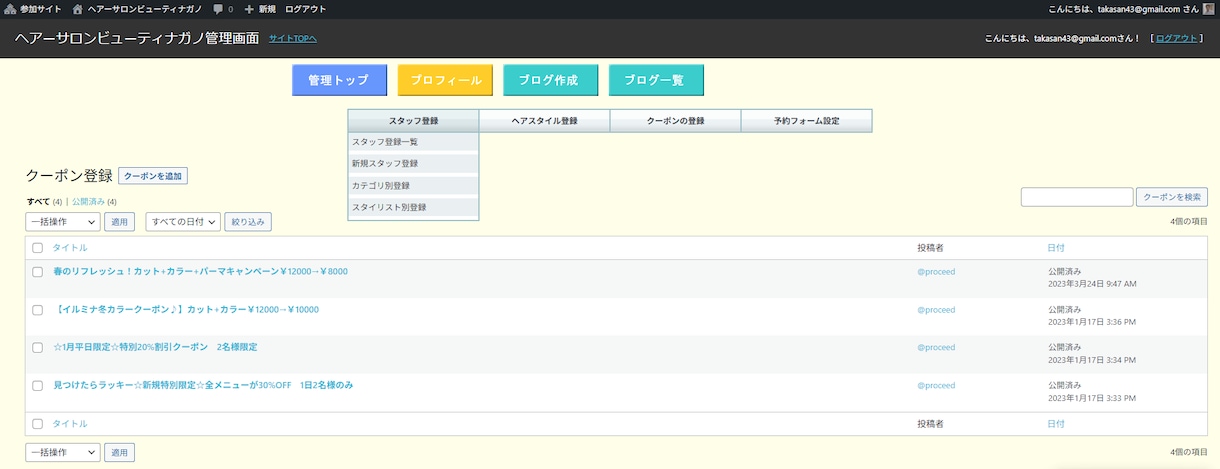Check the 春のリフレッシュ coupon checkbox
Image resolution: width=1220 pixels, height=469 pixels.
point(38,272)
